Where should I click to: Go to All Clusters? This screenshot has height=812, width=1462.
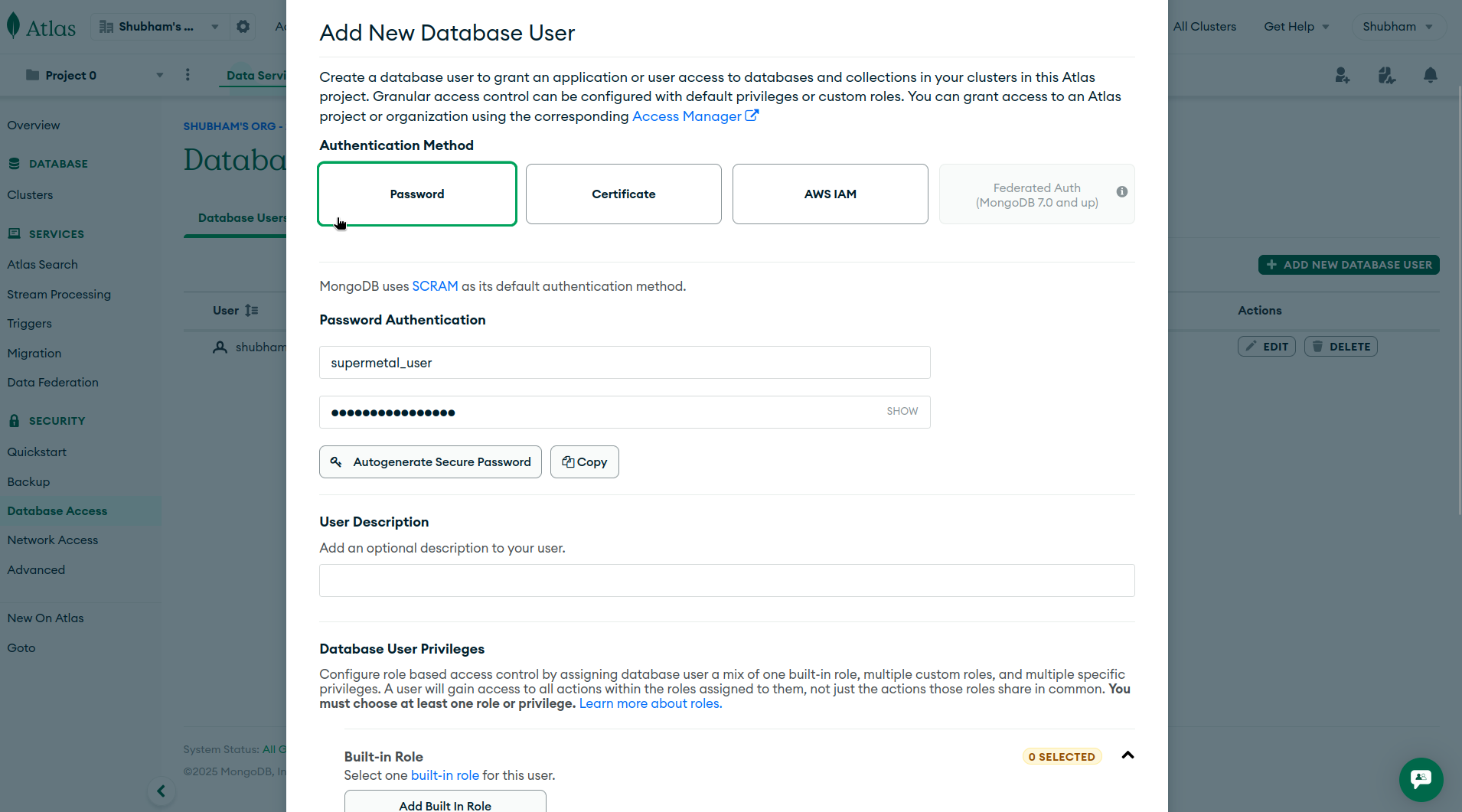[x=1205, y=26]
